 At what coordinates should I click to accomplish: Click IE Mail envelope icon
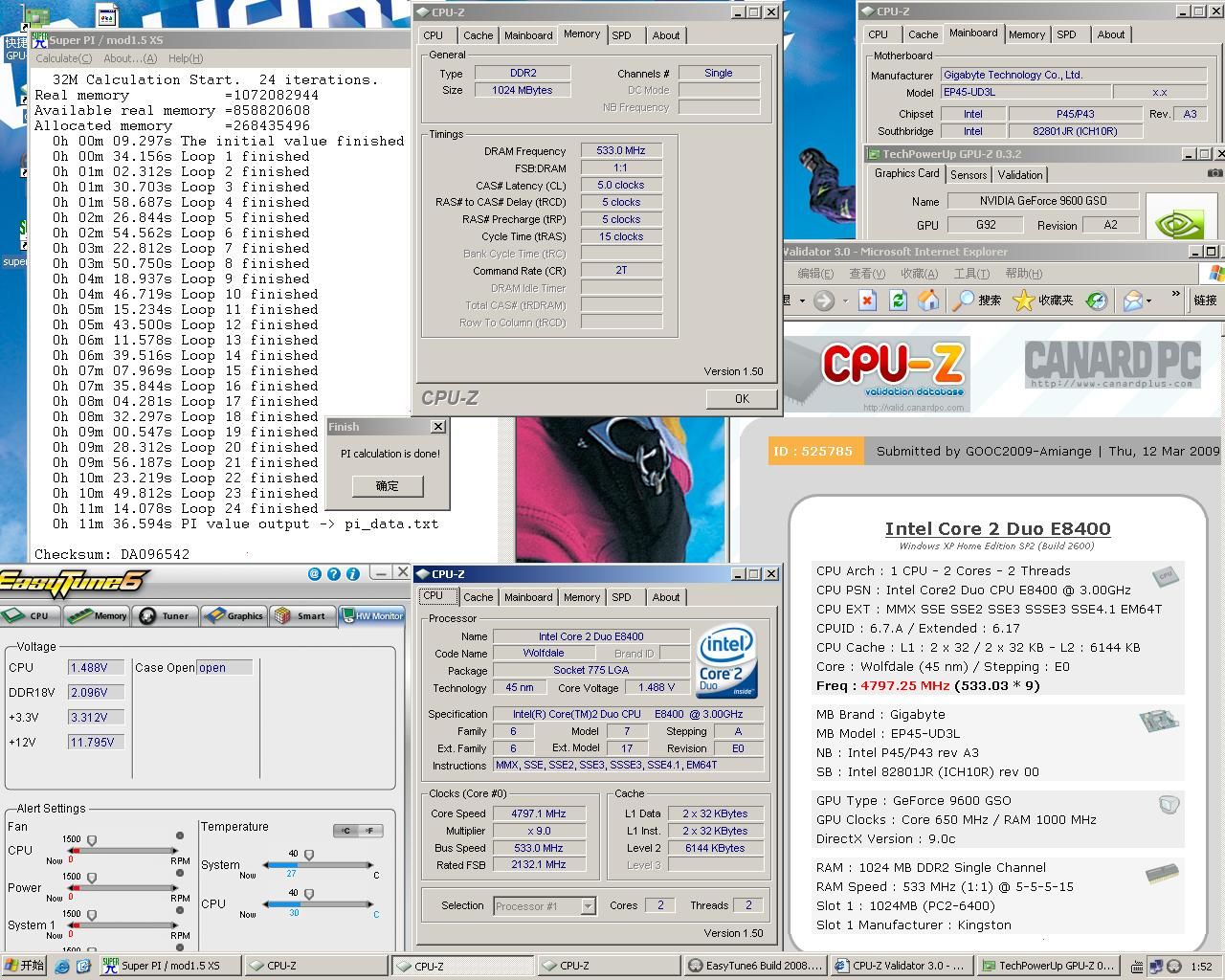click(1132, 301)
